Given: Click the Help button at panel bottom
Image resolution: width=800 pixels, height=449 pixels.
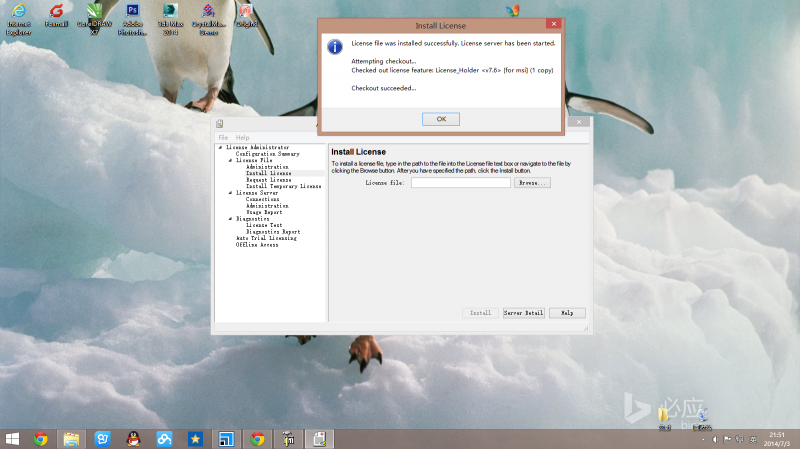Looking at the screenshot, I should (x=567, y=313).
